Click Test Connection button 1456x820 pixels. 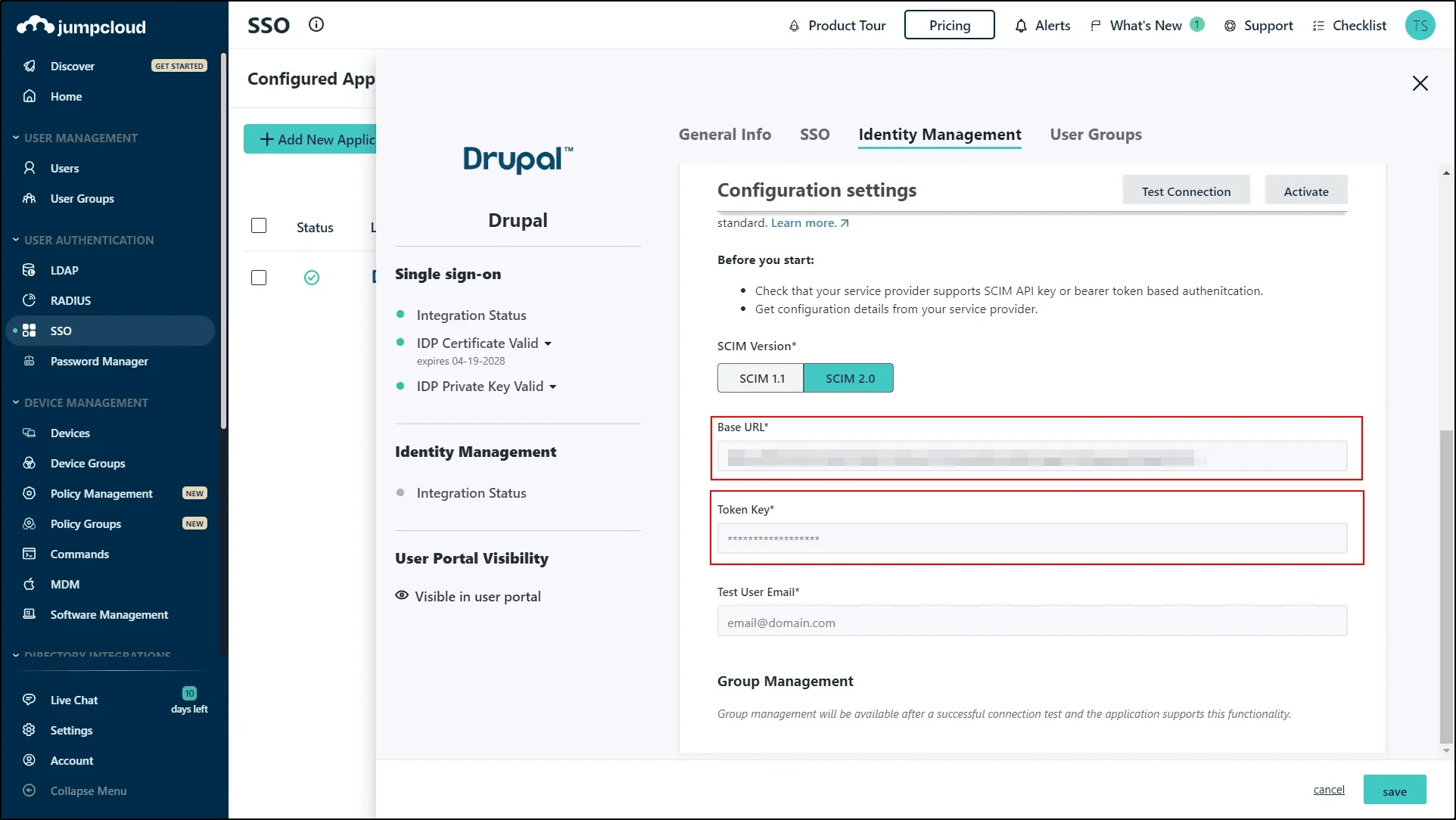[1186, 191]
